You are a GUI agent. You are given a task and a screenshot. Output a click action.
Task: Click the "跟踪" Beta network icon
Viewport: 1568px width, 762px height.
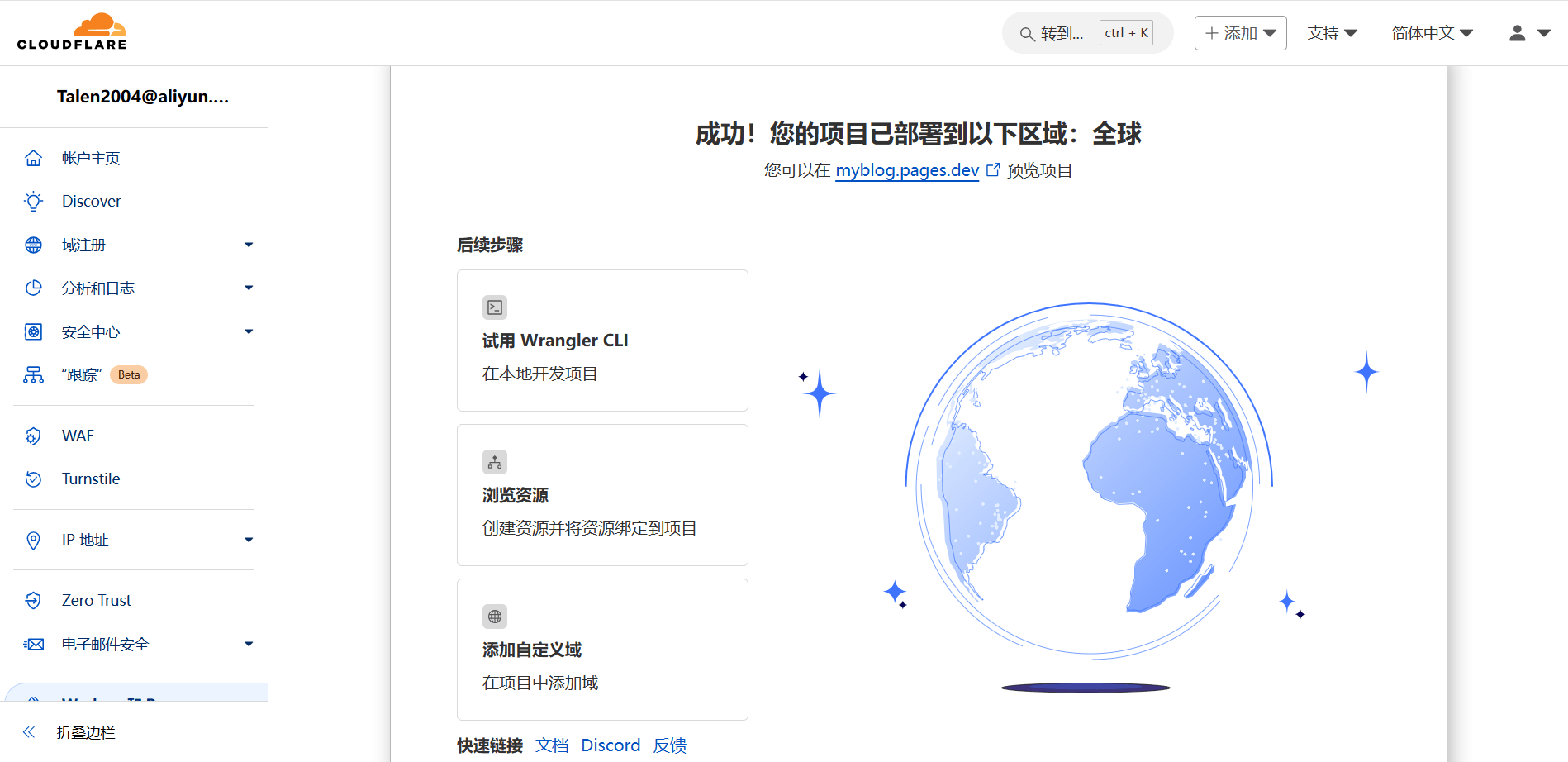[33, 375]
